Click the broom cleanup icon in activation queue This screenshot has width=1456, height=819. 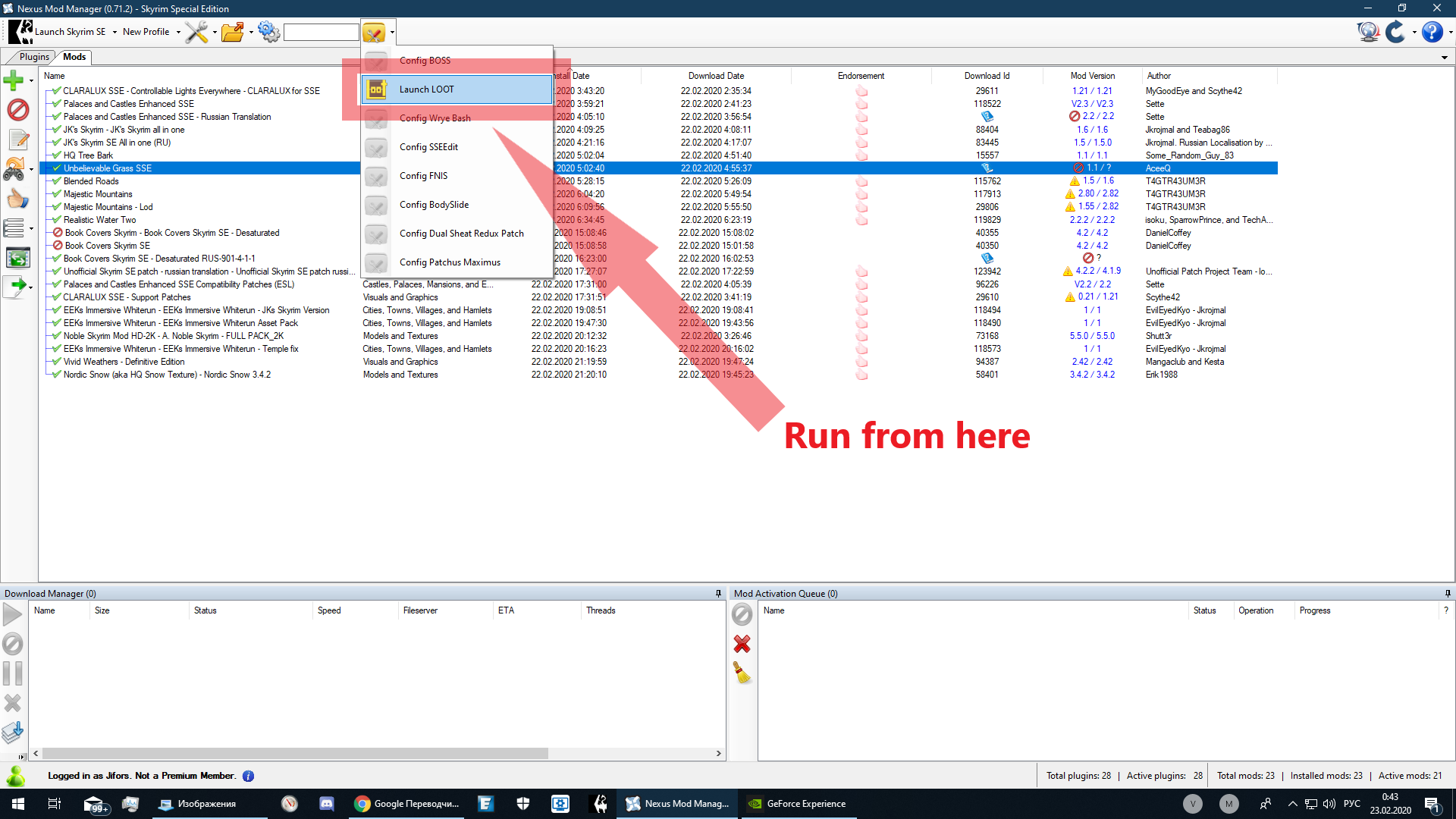pos(742,673)
